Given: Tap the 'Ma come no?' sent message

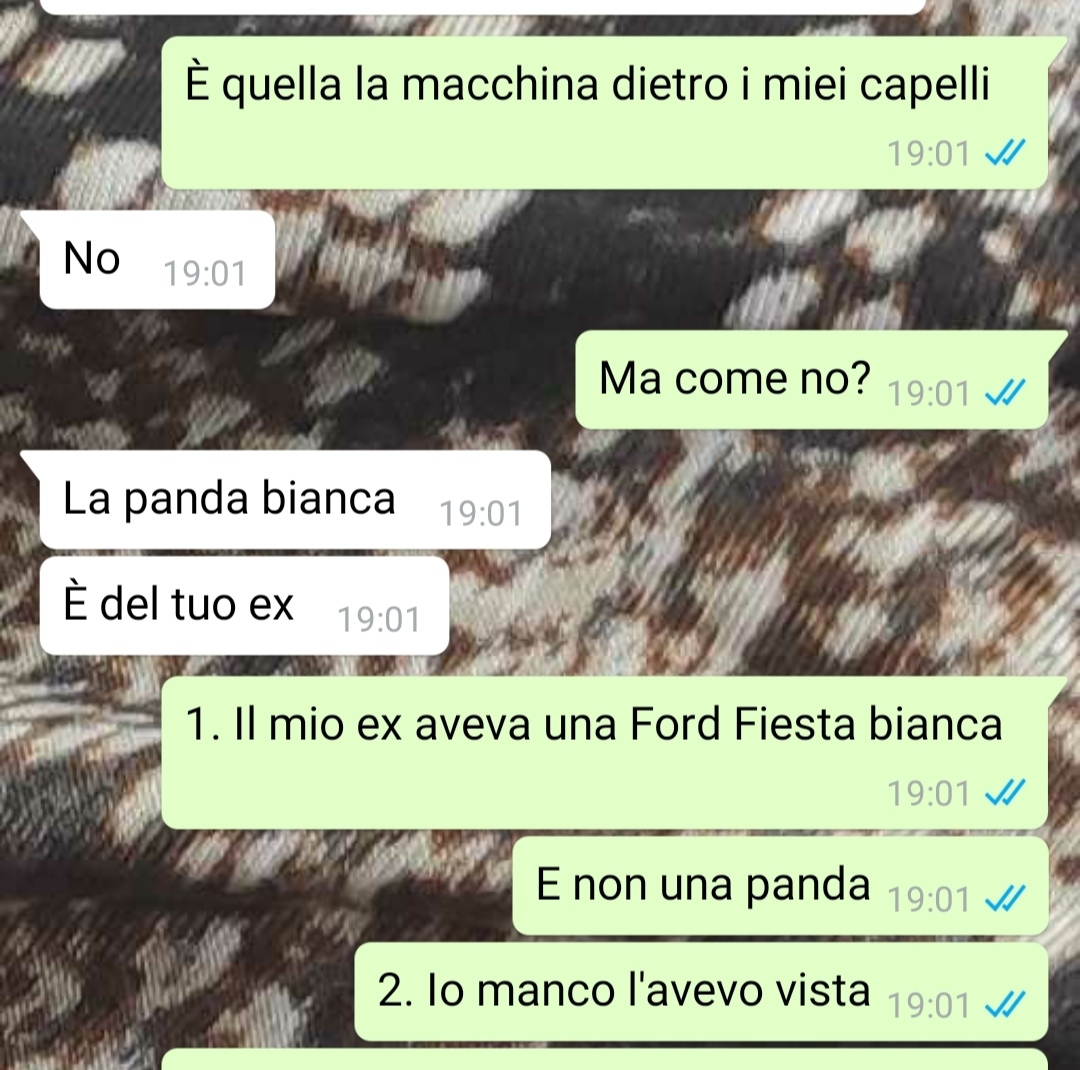Looking at the screenshot, I should point(811,380).
